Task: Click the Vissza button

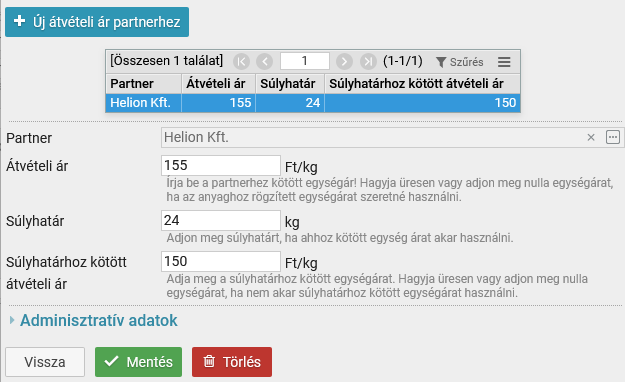Action: [45, 362]
